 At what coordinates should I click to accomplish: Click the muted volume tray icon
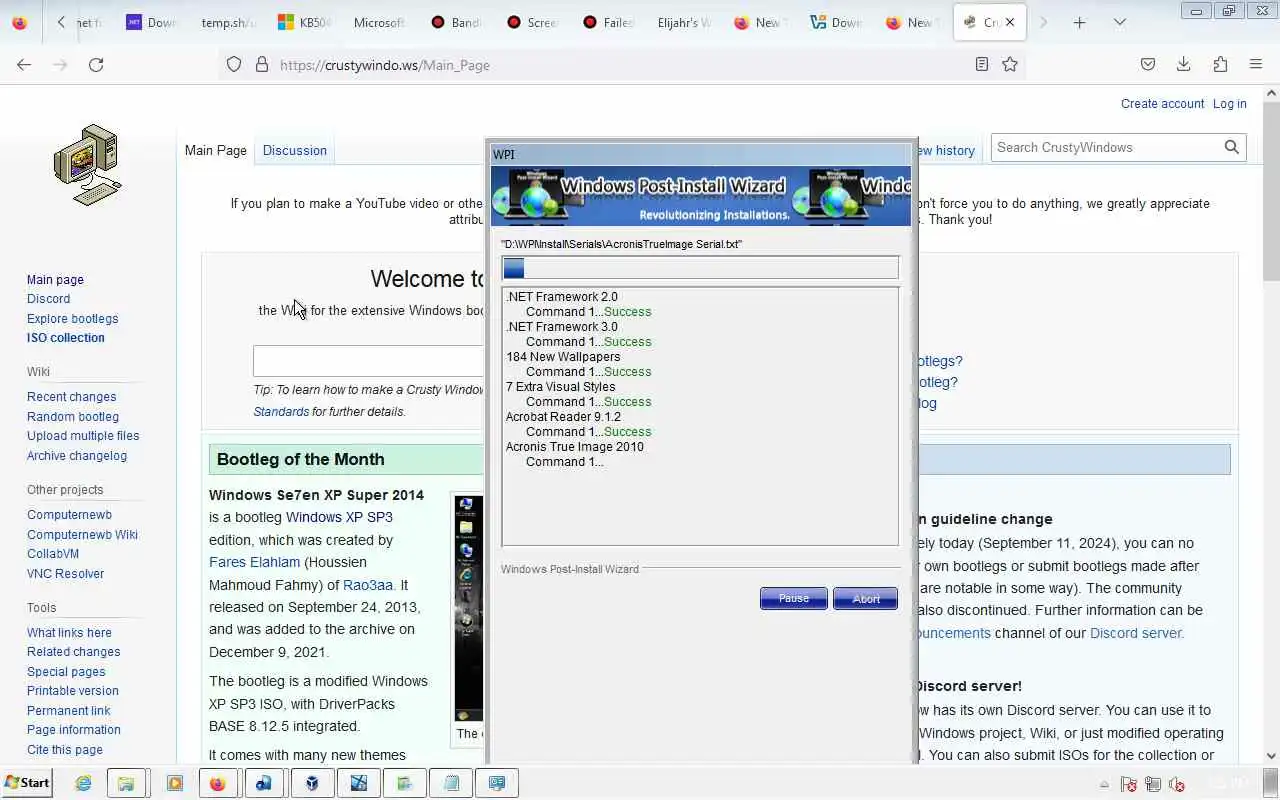1177,784
